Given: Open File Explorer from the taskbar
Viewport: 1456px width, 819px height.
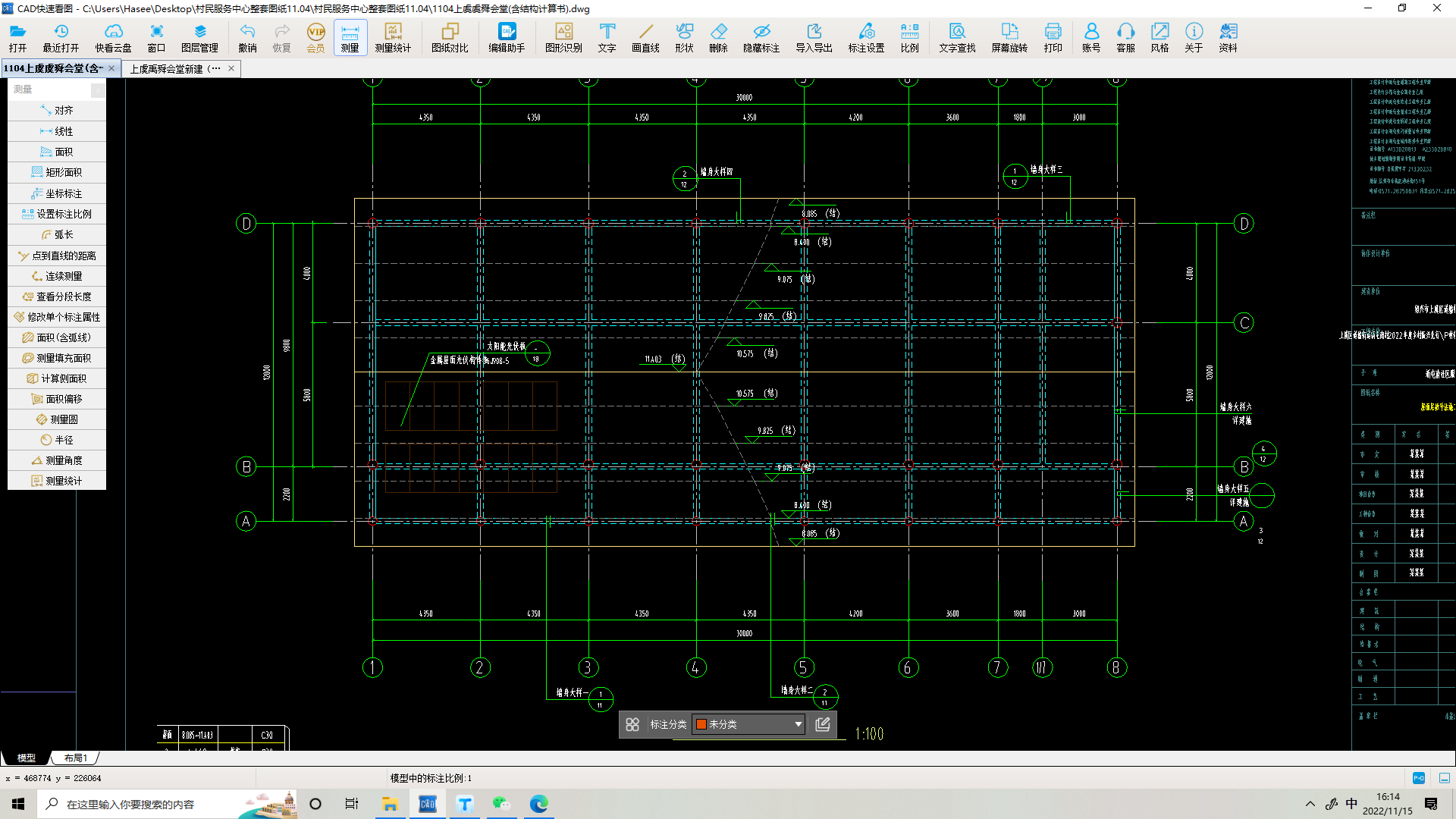Looking at the screenshot, I should [390, 804].
